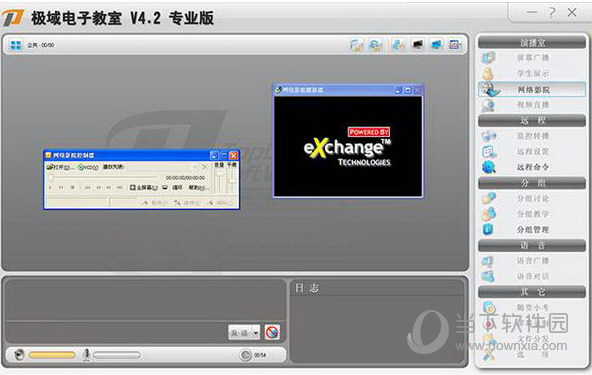Image resolution: width=592 pixels, height=375 pixels.
Task: Click the round timer icon
Action: (x=245, y=355)
